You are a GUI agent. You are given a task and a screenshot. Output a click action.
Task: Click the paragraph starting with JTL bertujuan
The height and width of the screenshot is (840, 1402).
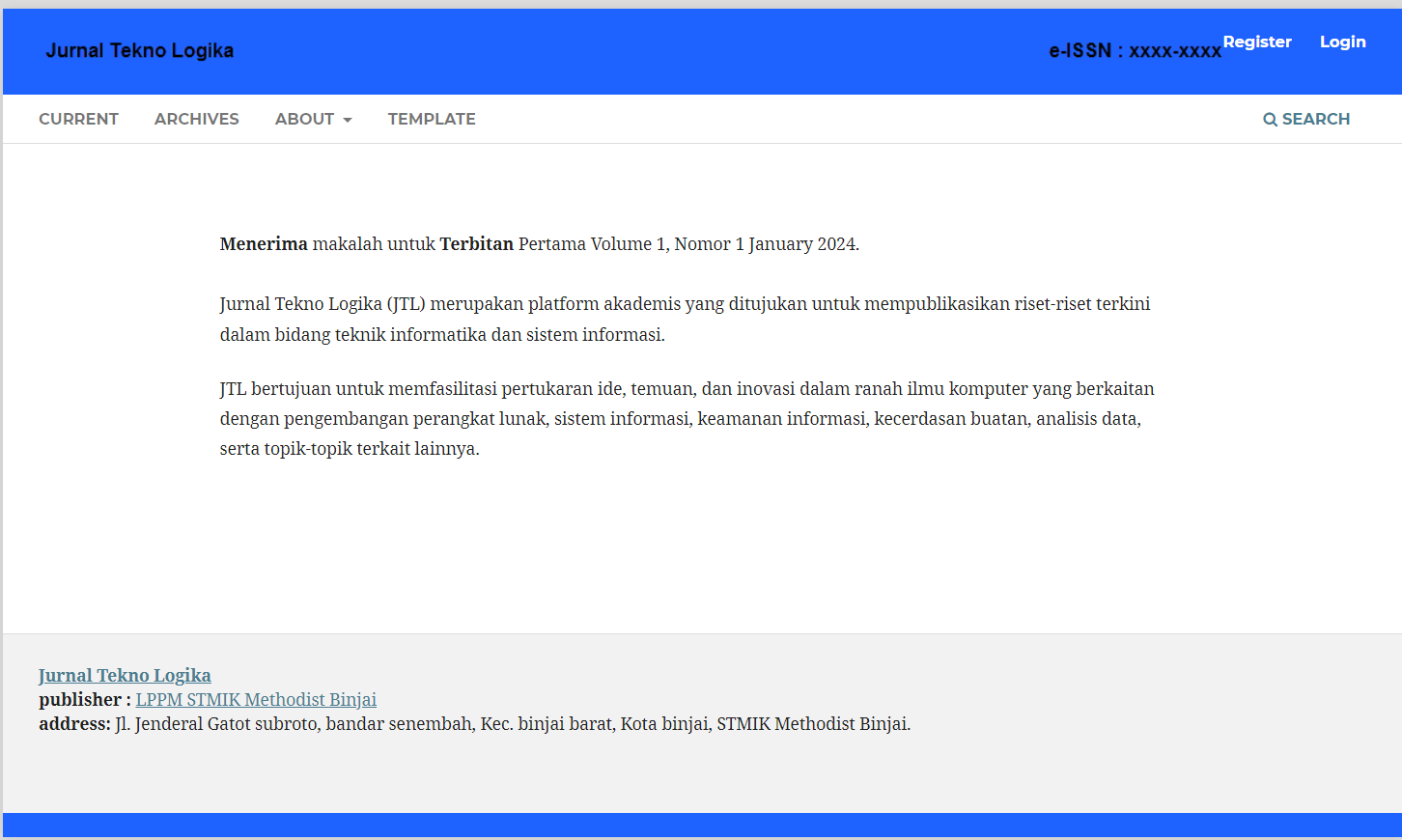tap(687, 418)
